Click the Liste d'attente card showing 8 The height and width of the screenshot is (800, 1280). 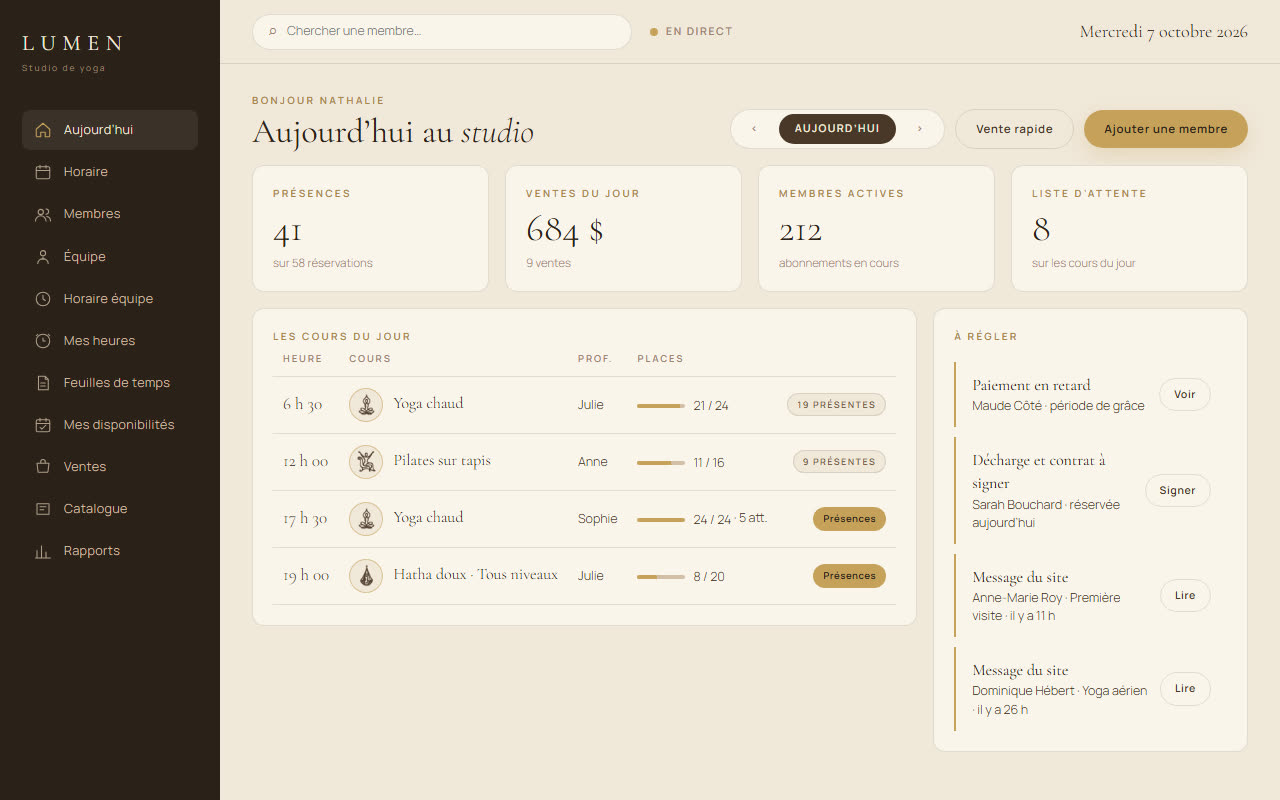point(1129,229)
